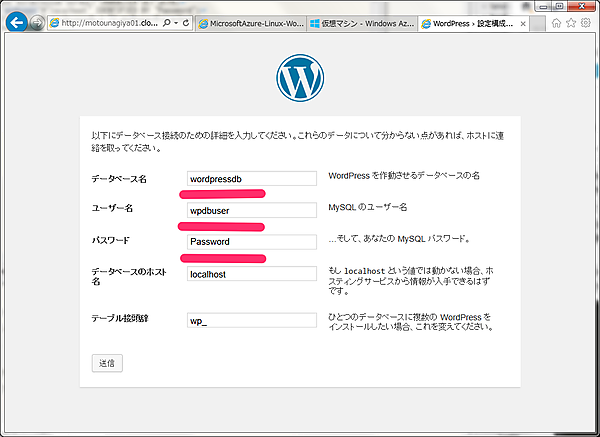Switch to MicrosoftAzure-Linux-Wo... tab
Viewport: 600px width, 437px height.
(251, 24)
